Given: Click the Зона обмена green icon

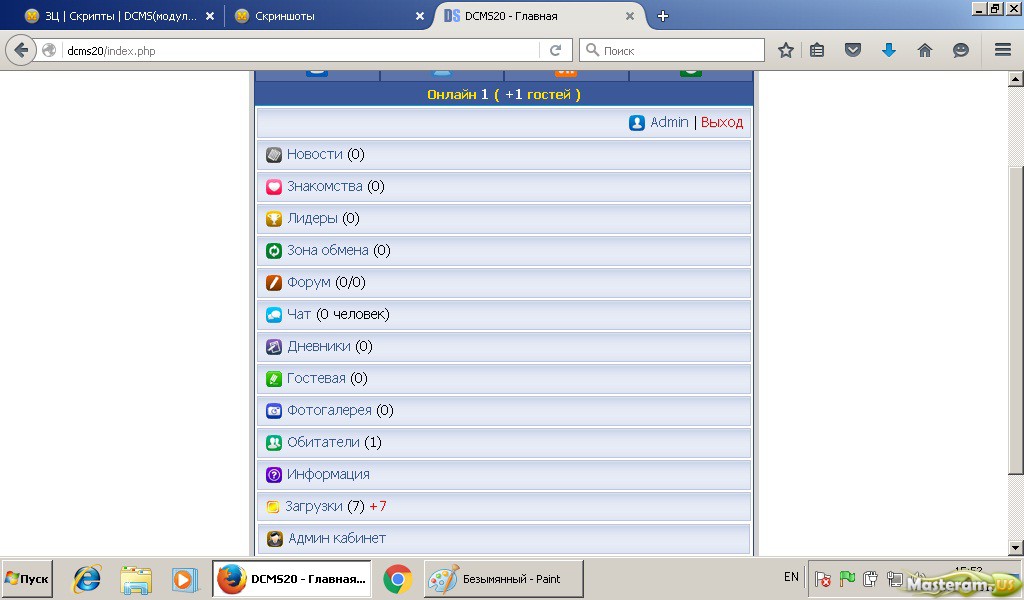Looking at the screenshot, I should (274, 251).
